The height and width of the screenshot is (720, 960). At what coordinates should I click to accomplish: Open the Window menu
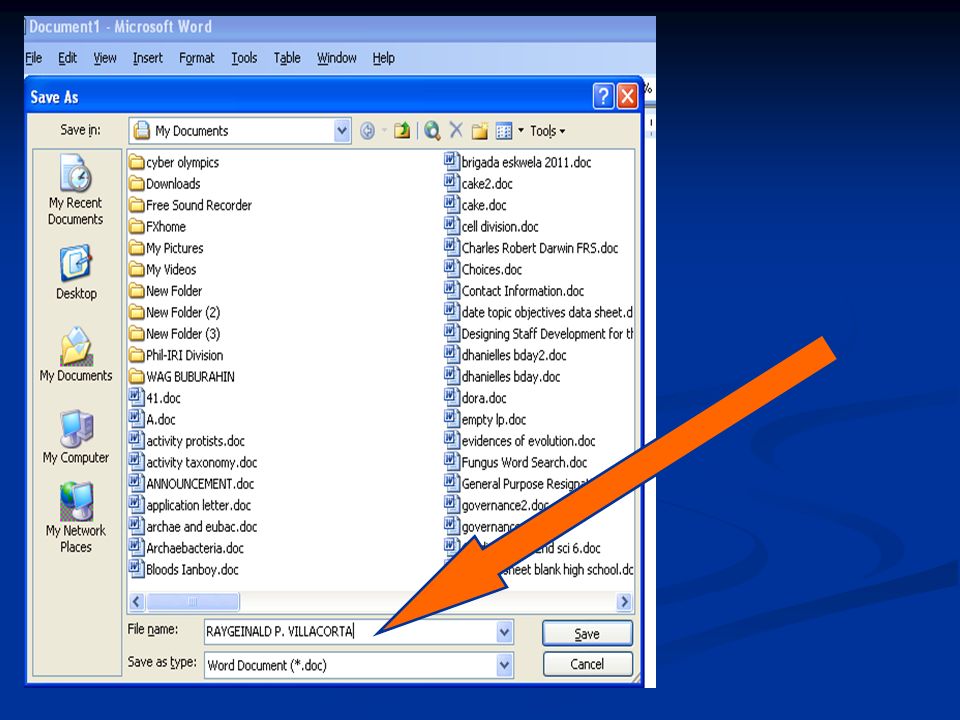coord(337,58)
